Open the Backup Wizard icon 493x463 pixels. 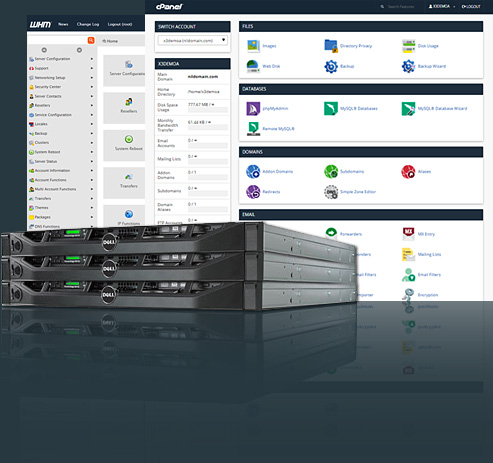tap(408, 66)
